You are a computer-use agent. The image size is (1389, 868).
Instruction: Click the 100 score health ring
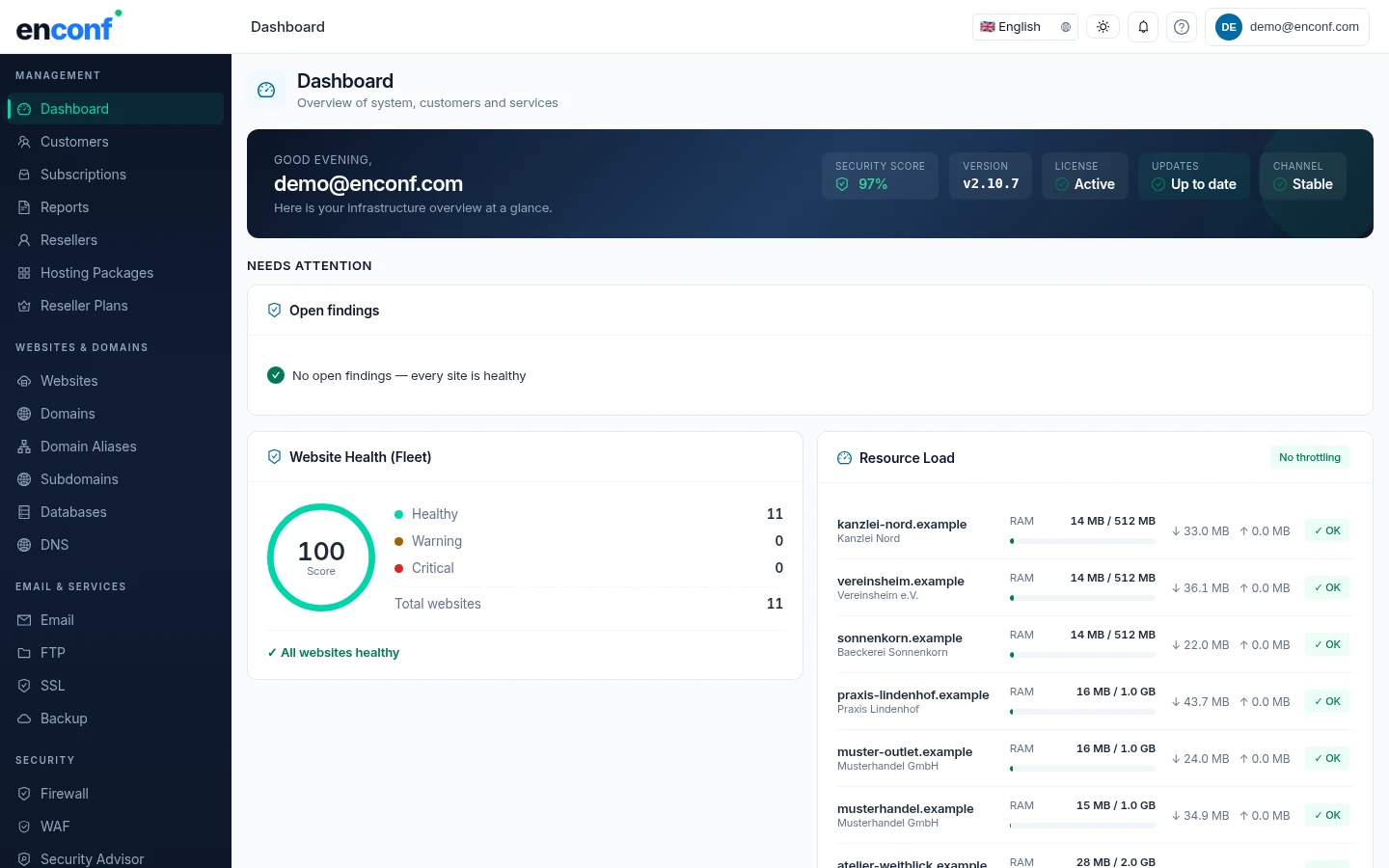[321, 557]
